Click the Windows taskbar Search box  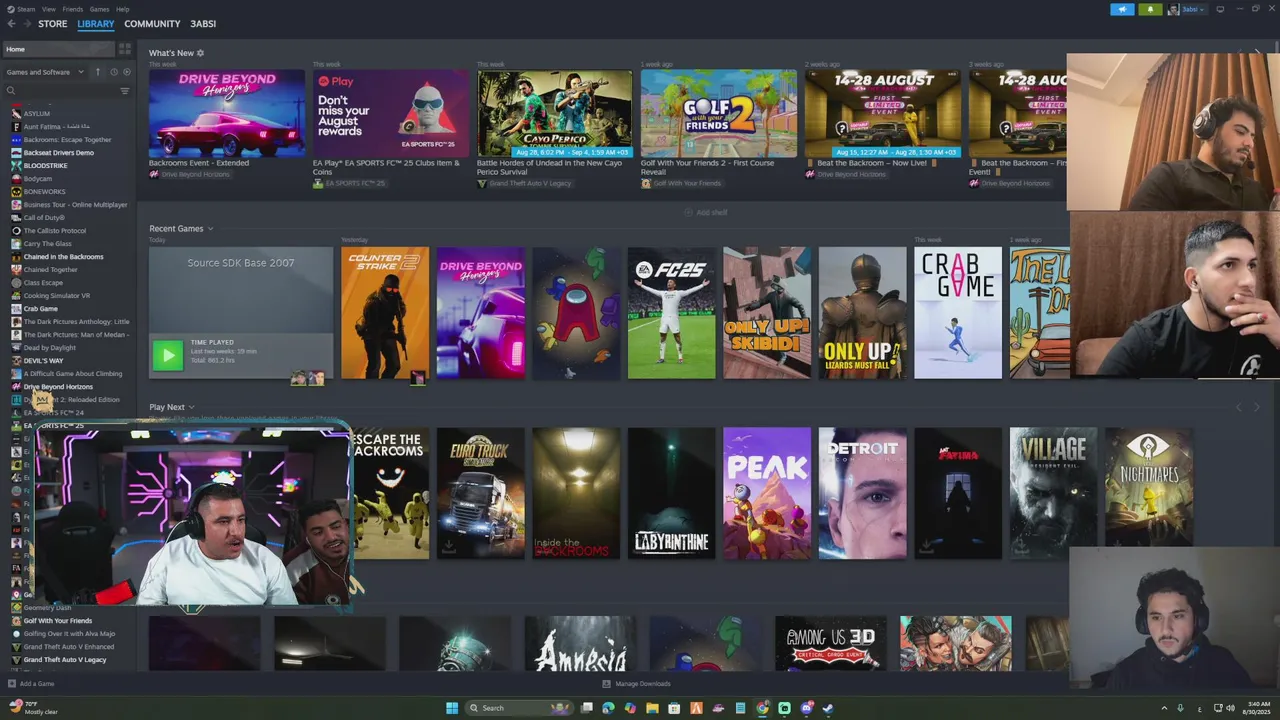click(520, 708)
